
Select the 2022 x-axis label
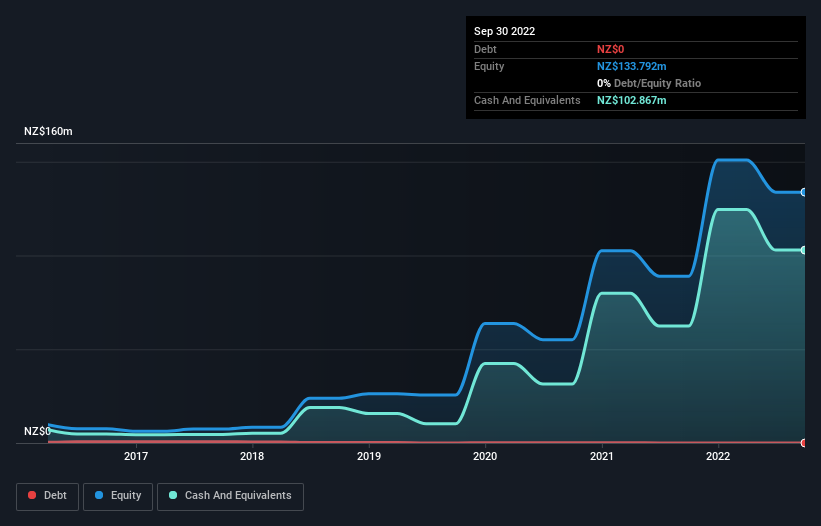click(x=718, y=456)
